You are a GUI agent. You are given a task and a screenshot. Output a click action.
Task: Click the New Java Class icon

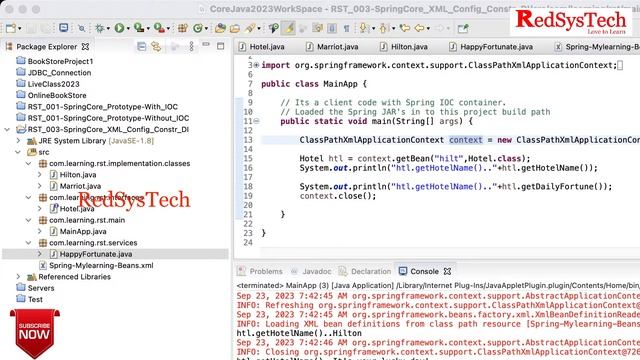point(198,28)
